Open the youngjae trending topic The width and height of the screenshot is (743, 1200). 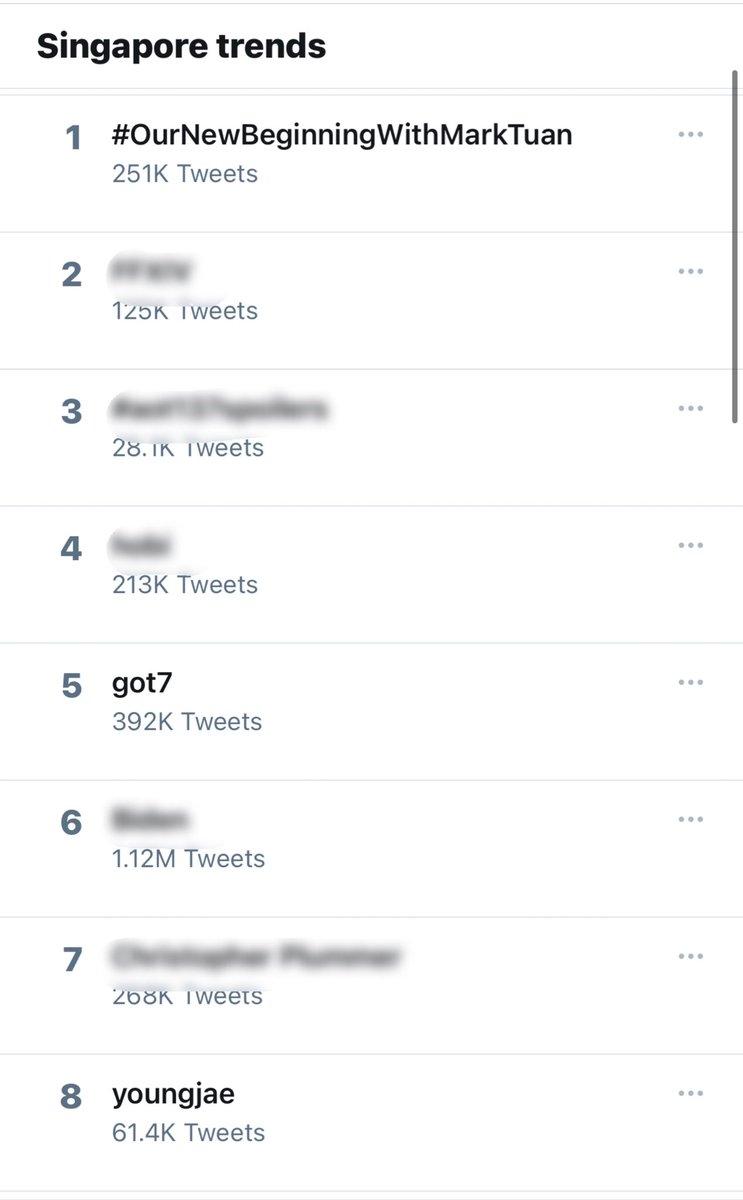click(173, 1094)
